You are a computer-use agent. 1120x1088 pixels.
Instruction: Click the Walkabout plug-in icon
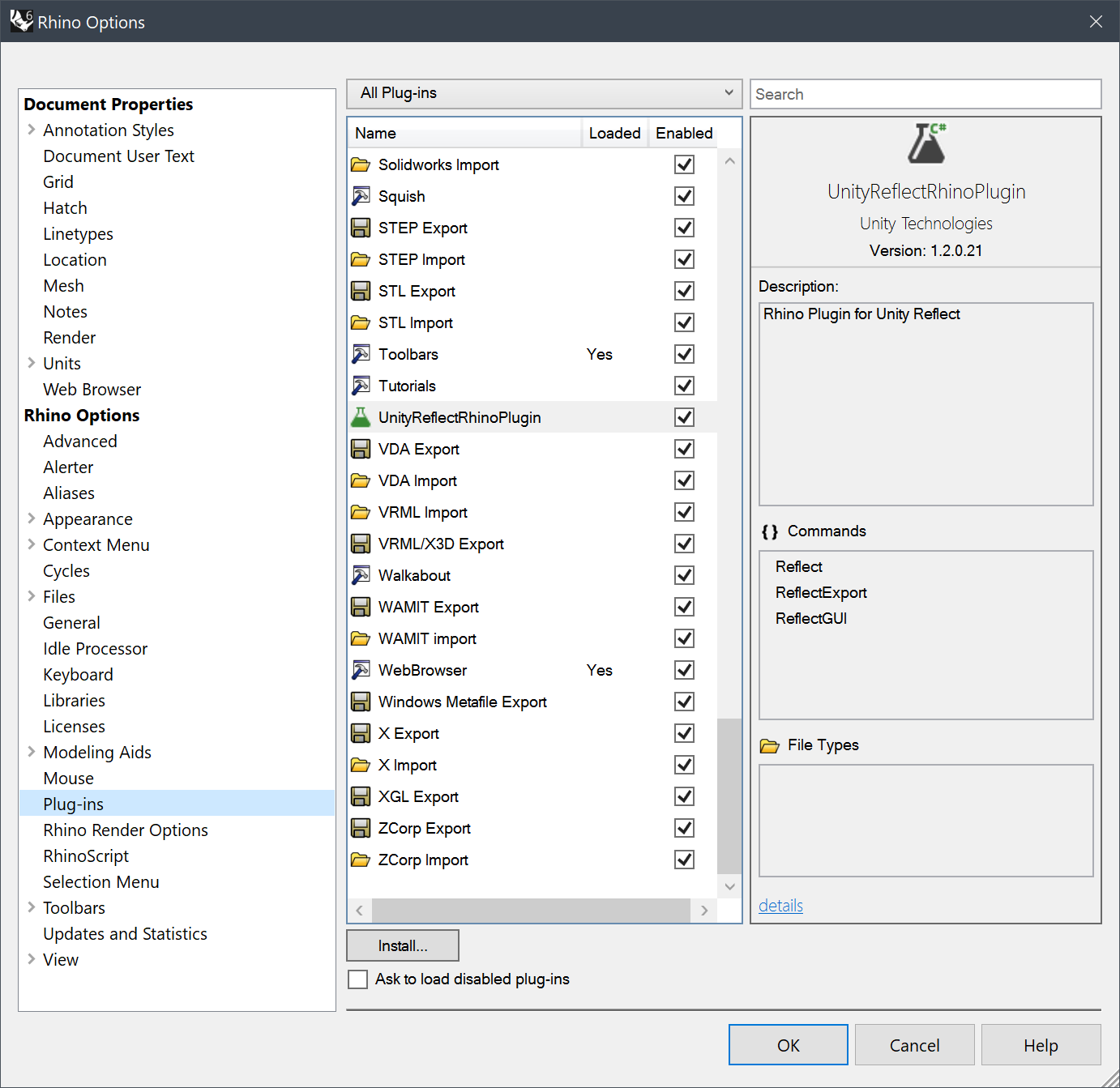click(x=361, y=575)
